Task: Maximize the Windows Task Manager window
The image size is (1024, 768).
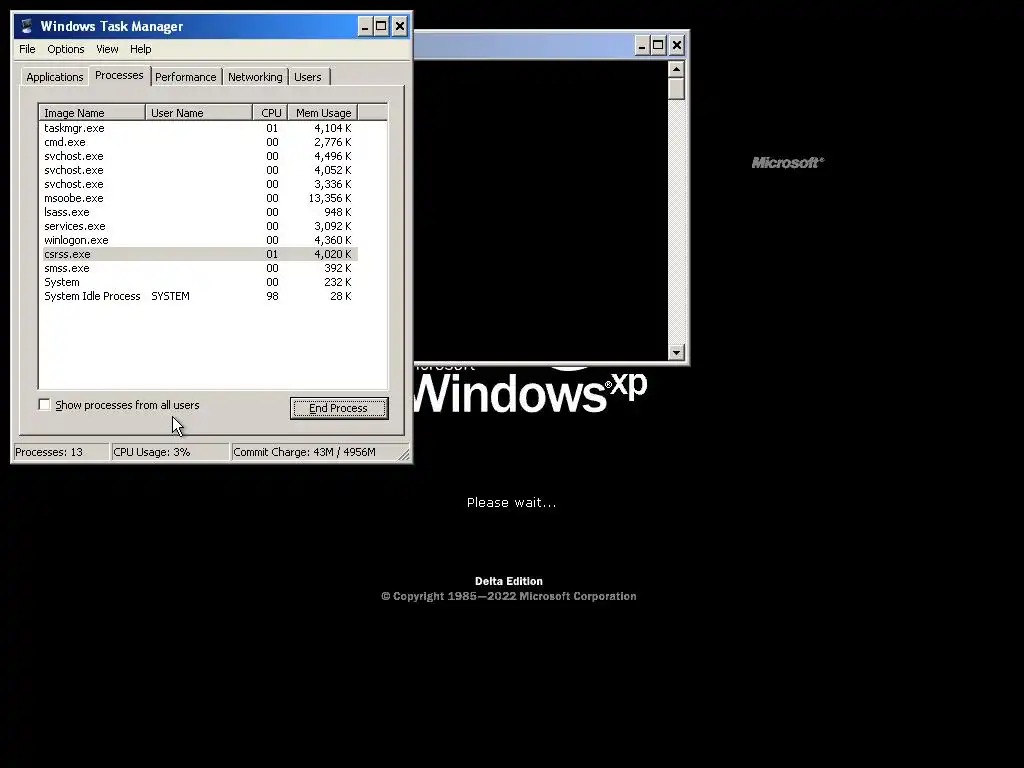Action: click(381, 27)
